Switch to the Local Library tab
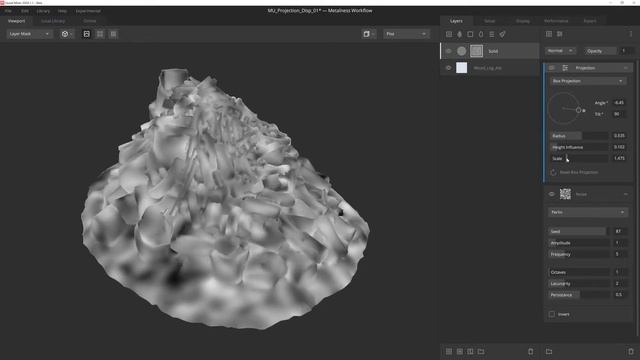640x360 pixels. coord(53,21)
